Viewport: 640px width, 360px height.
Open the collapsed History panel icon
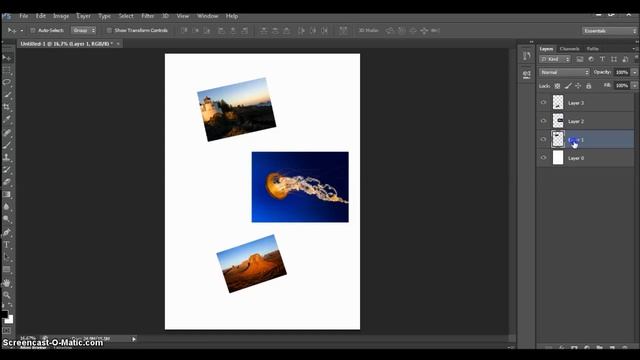point(527,56)
